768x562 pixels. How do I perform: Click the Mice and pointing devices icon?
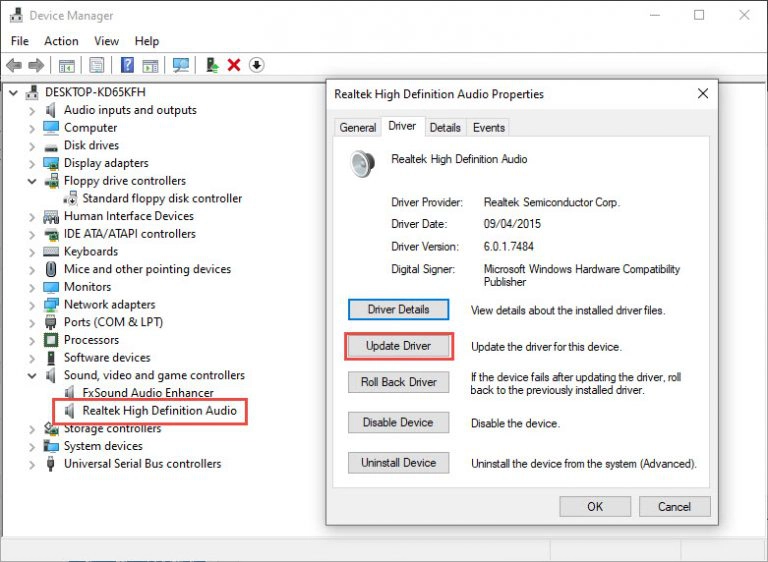(51, 269)
